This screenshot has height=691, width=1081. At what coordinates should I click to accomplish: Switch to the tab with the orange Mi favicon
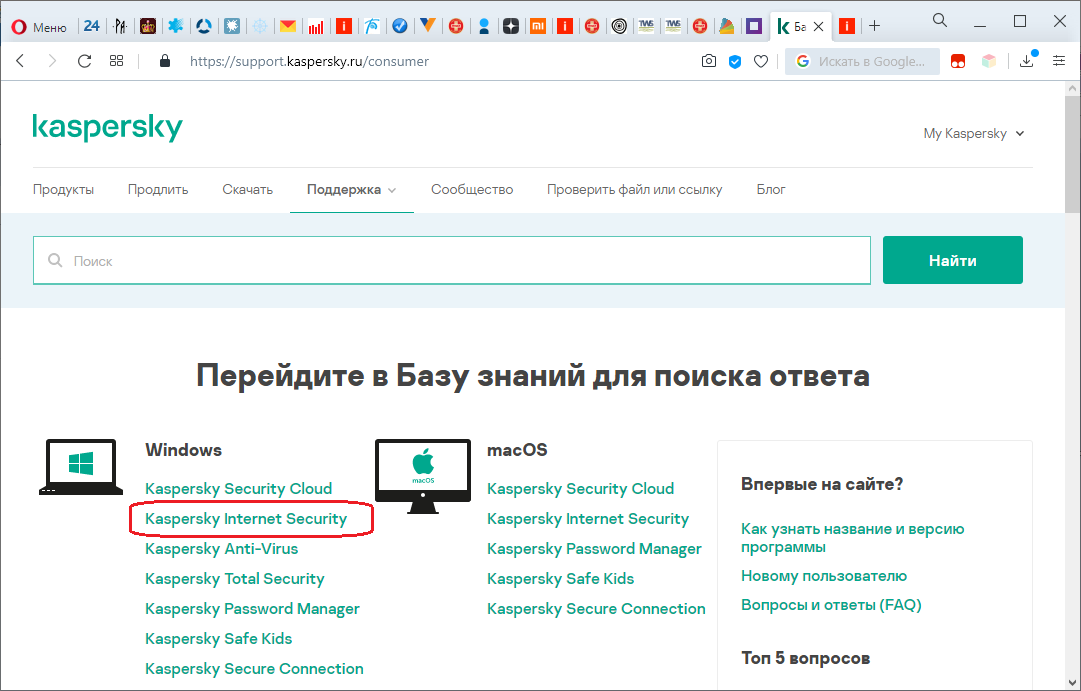537,26
